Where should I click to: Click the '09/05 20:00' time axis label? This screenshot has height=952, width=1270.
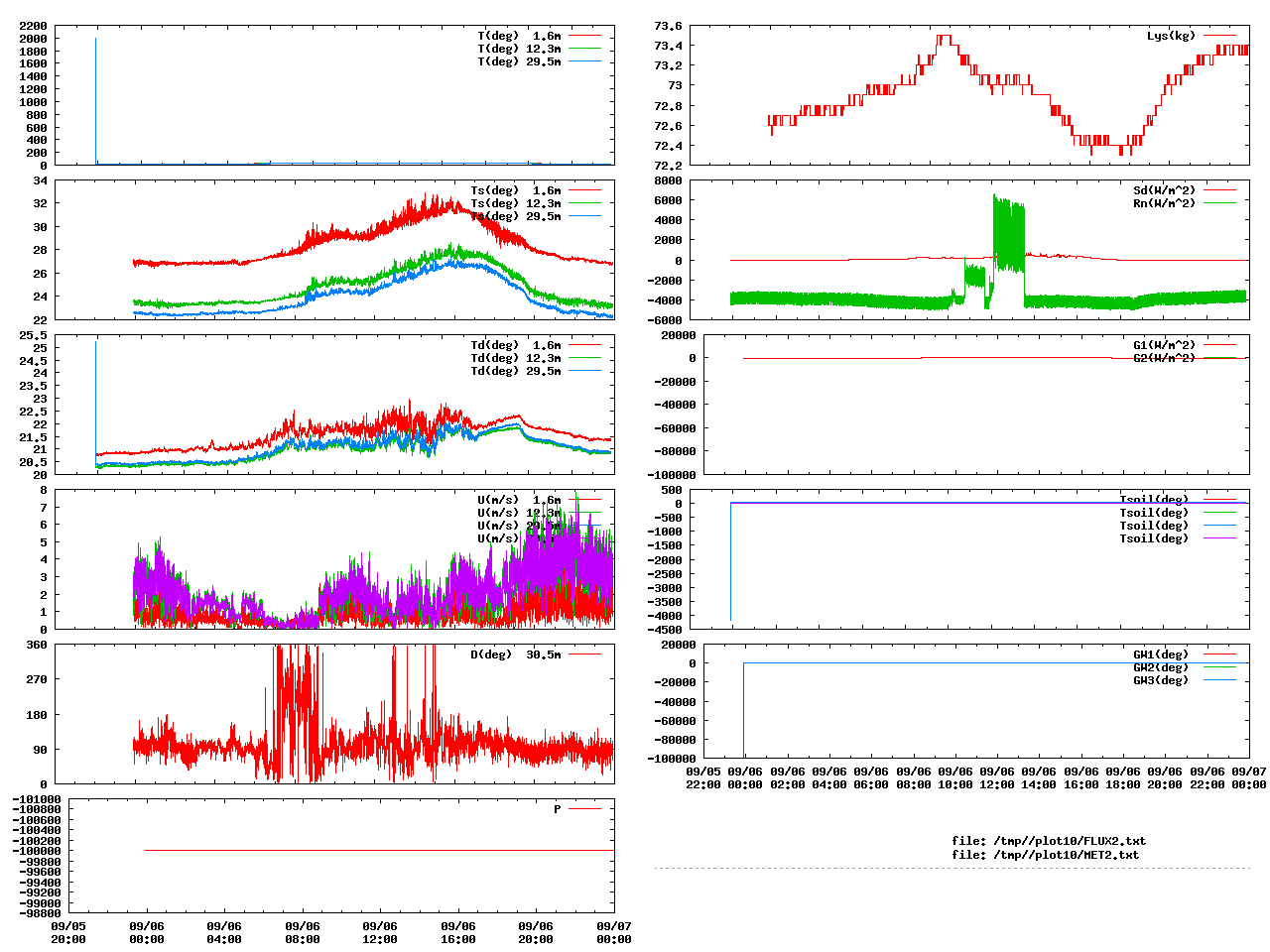click(68, 932)
